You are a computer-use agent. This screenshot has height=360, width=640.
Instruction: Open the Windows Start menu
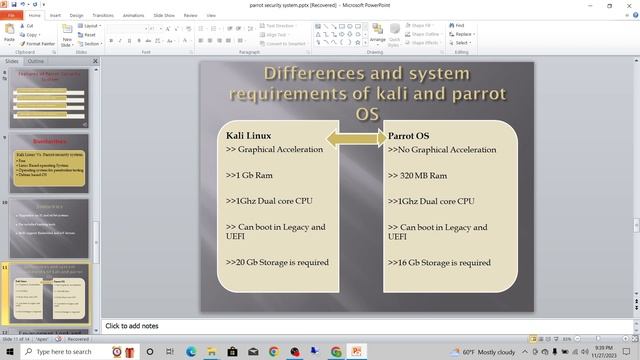pos(10,351)
